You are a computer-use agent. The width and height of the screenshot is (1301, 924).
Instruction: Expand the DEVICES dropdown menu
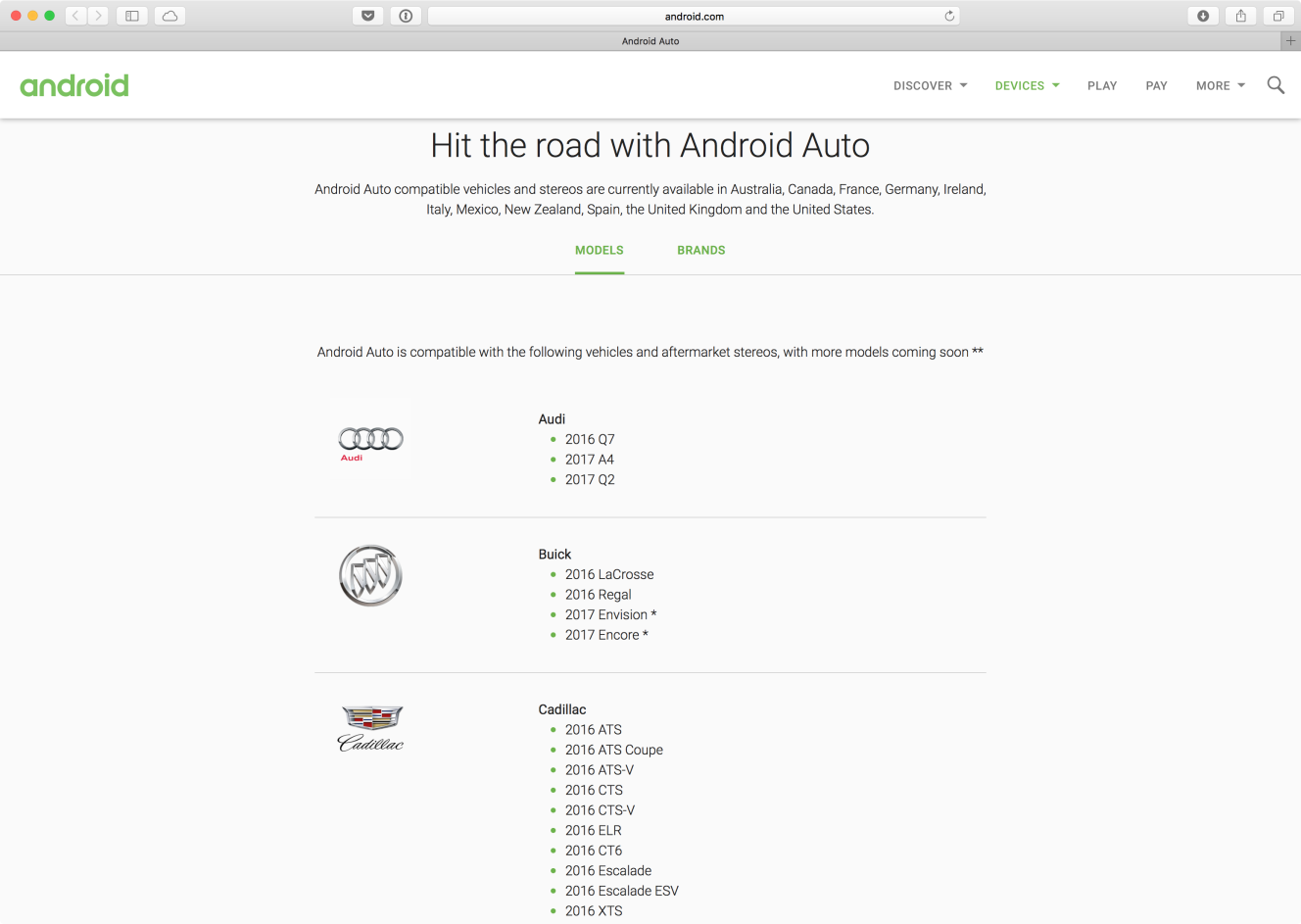coord(1027,85)
